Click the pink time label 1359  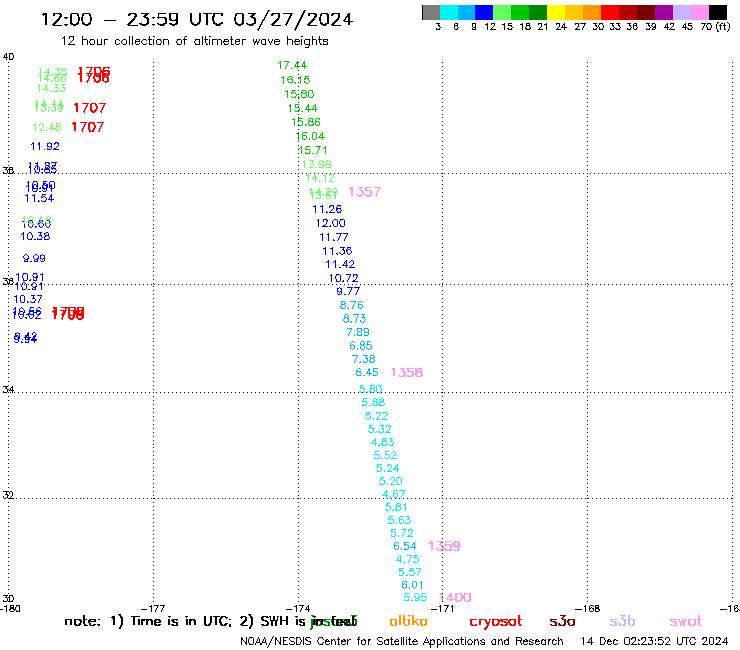444,546
